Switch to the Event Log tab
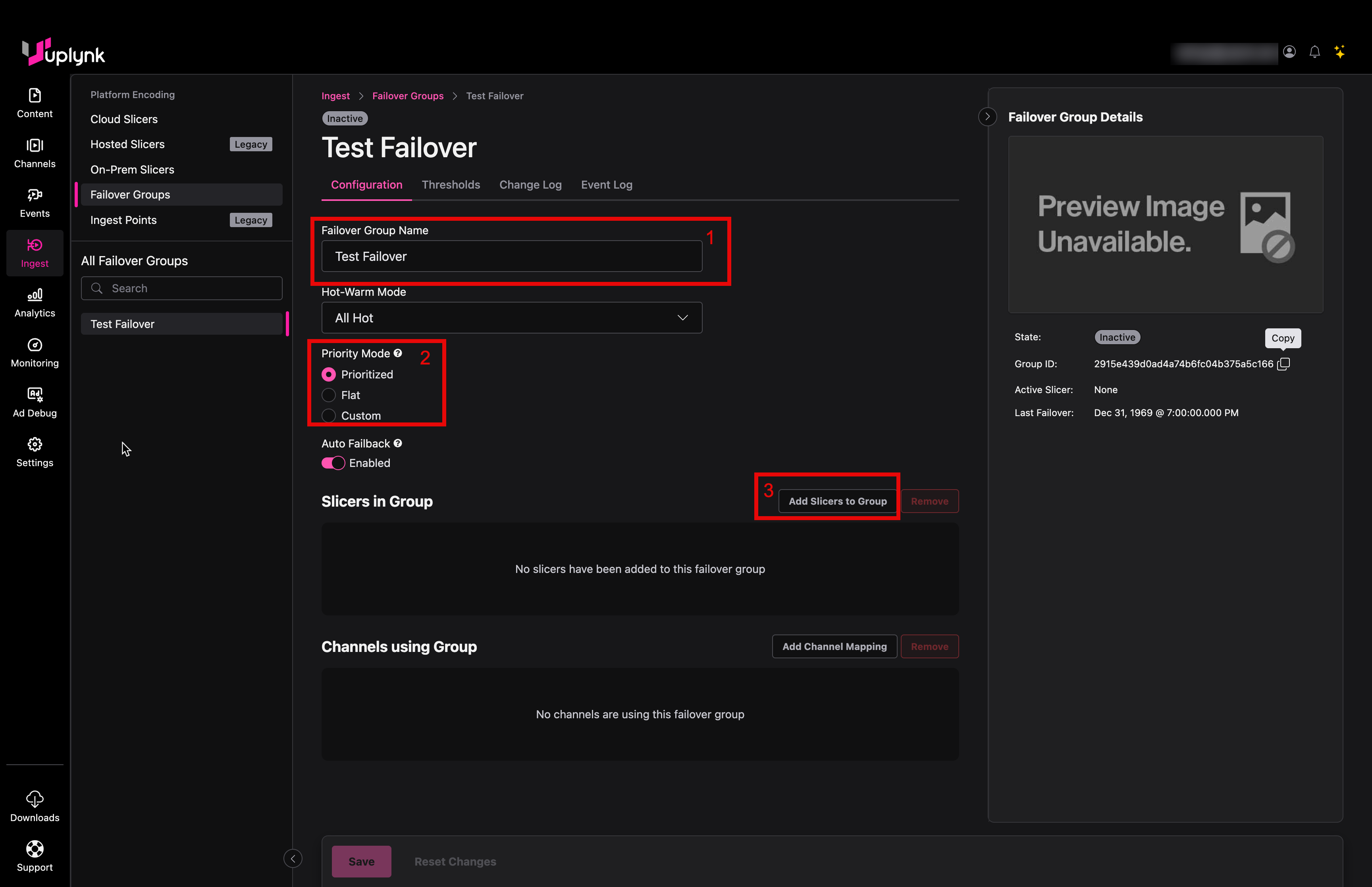1372x887 pixels. point(606,185)
